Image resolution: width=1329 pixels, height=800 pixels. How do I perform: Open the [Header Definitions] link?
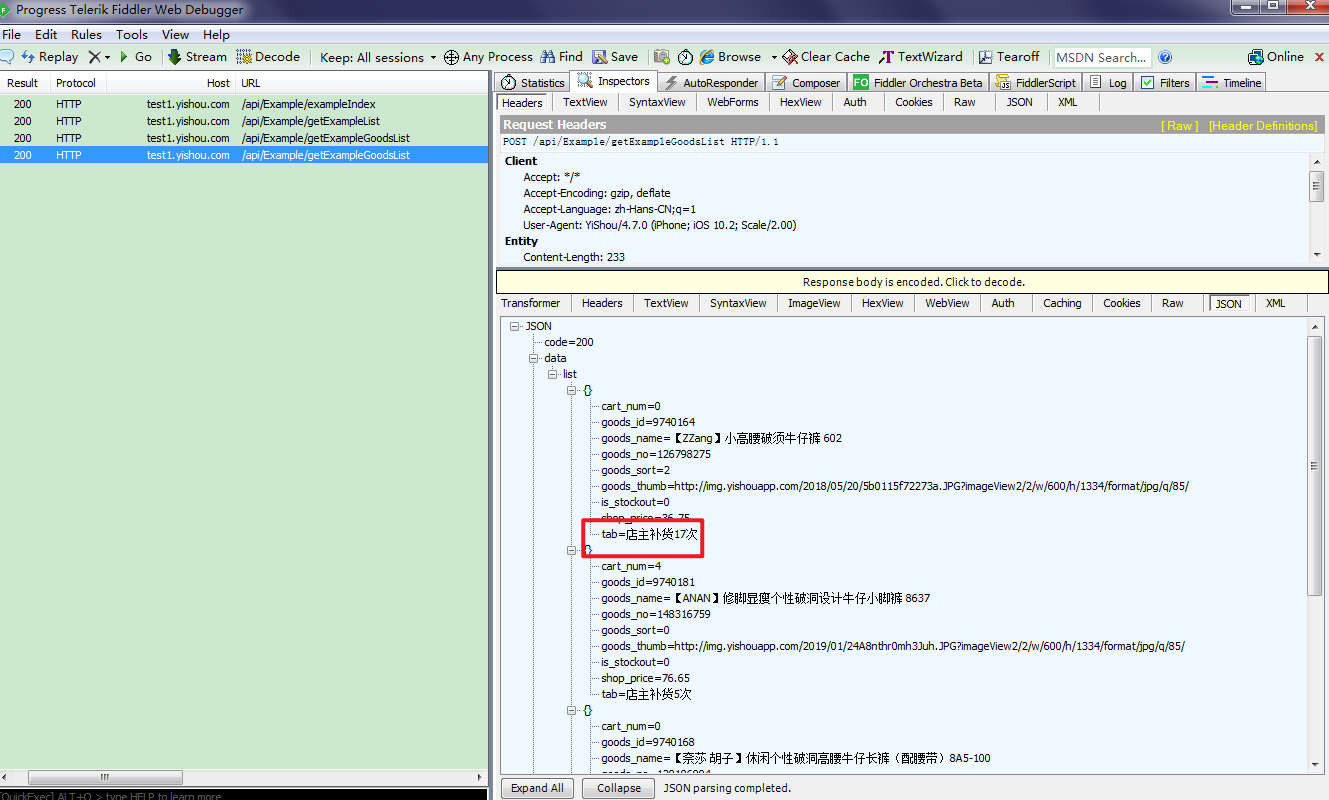[x=1263, y=126]
